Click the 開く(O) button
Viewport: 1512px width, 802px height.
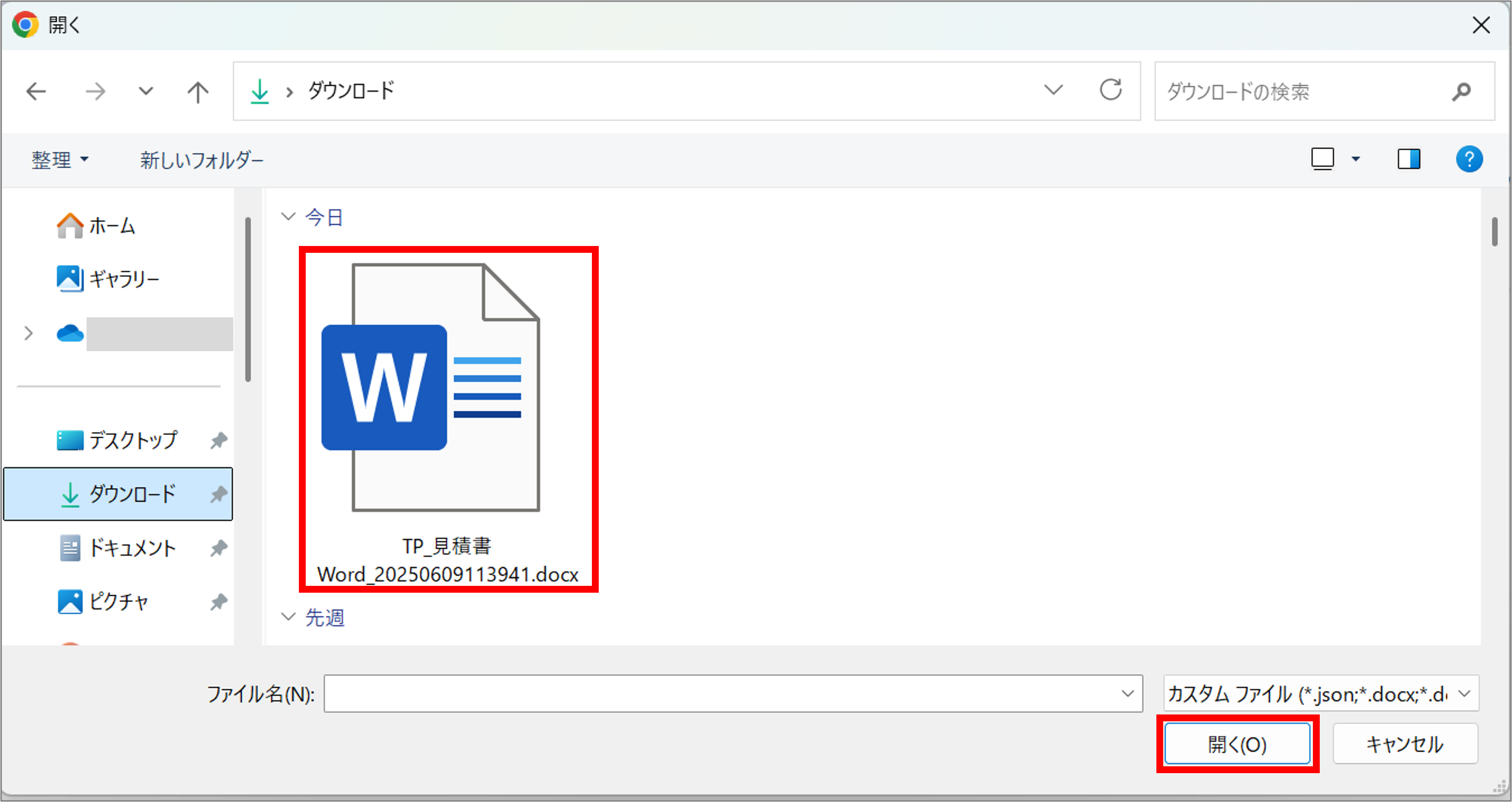1237,744
